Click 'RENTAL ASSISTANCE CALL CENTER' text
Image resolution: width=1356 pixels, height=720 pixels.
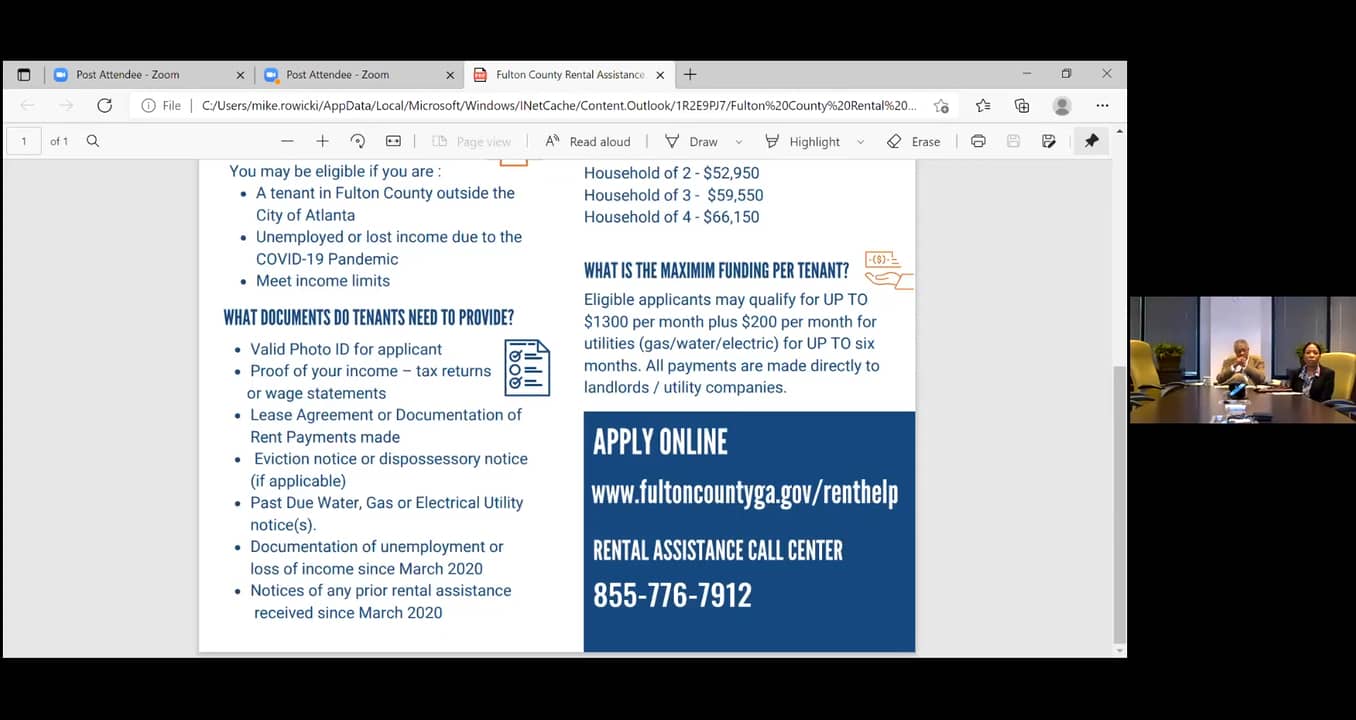pyautogui.click(x=718, y=550)
